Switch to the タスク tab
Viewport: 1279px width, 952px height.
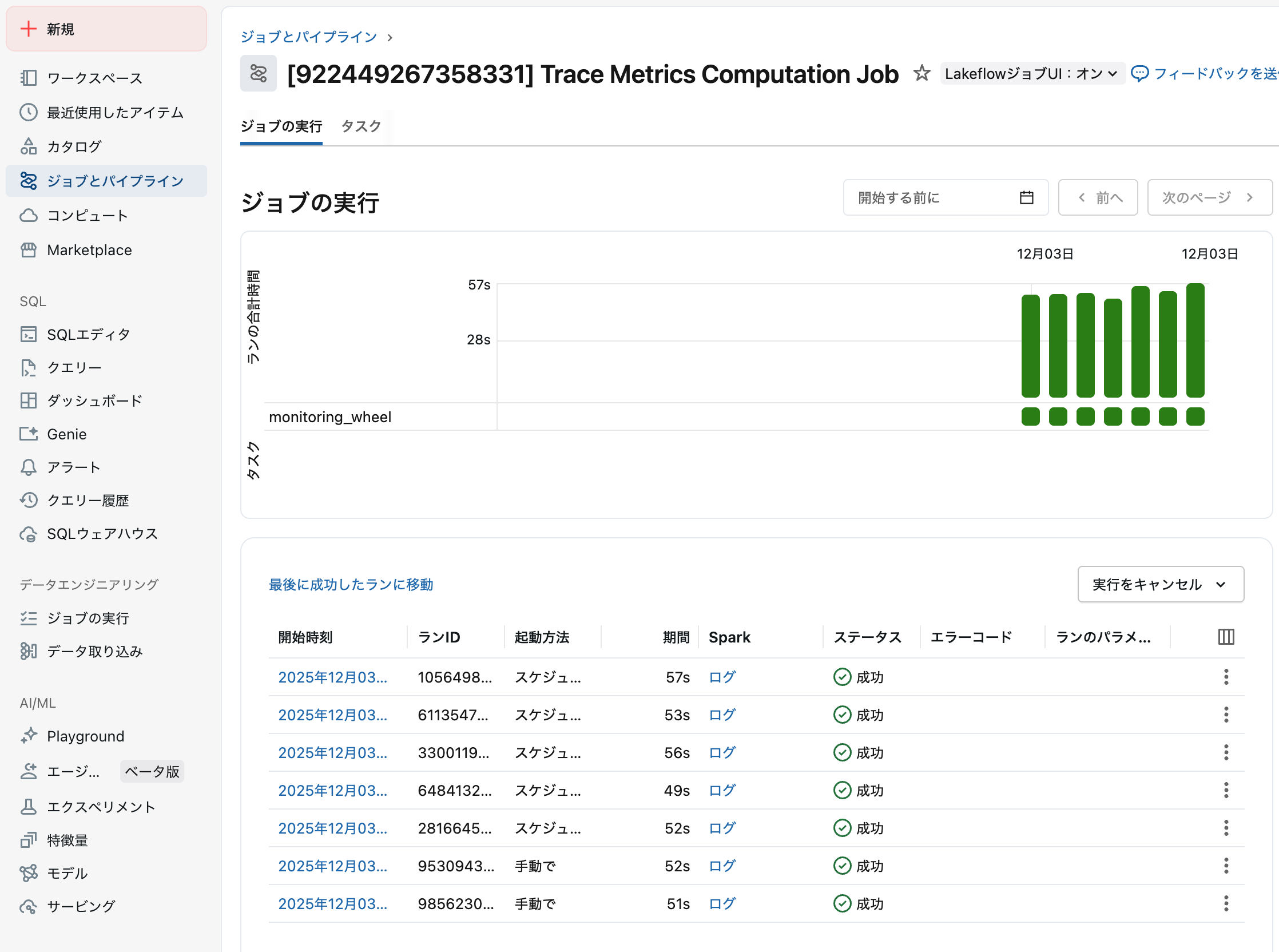pos(360,126)
